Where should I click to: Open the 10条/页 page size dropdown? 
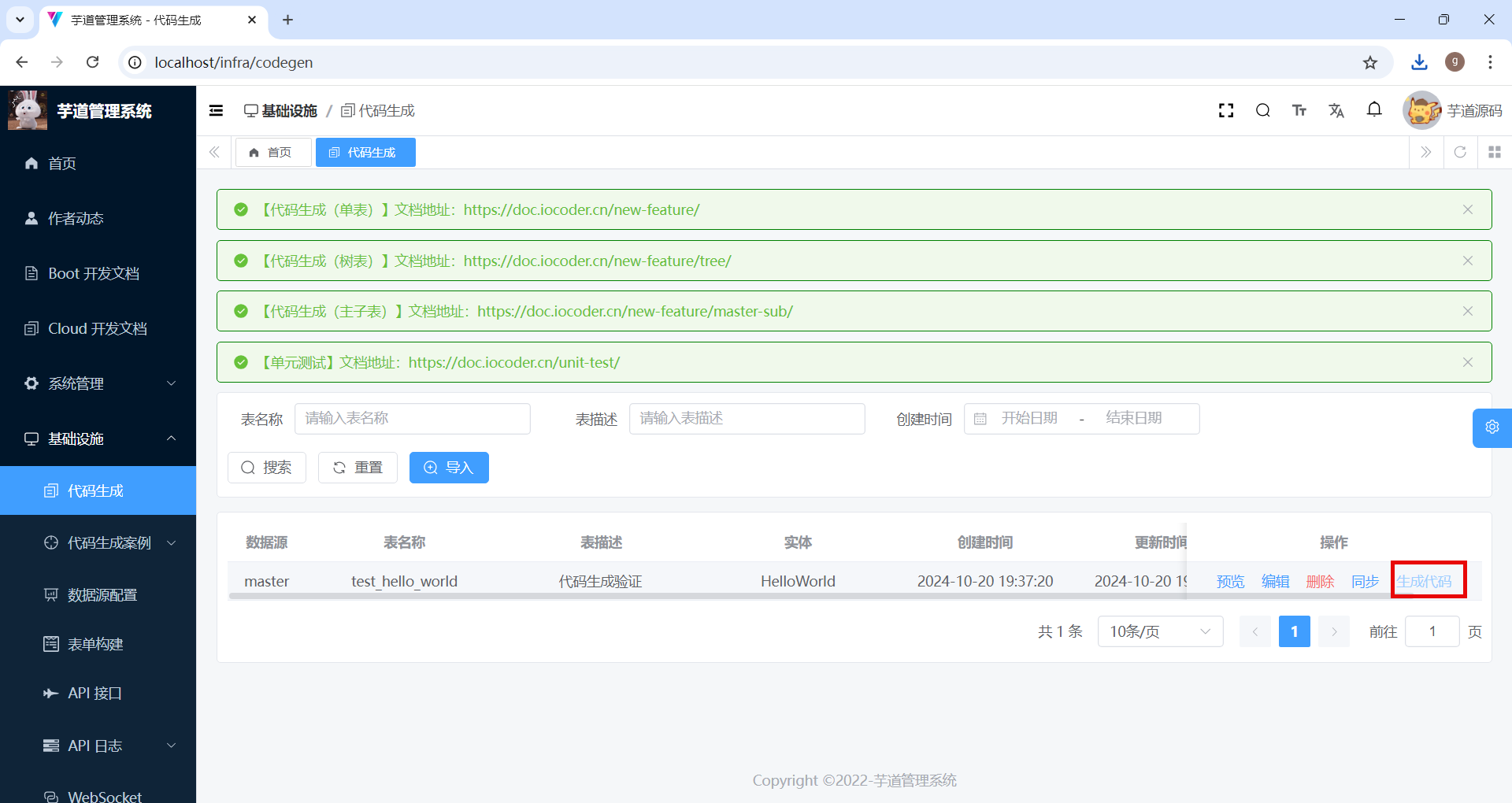[x=1160, y=631]
